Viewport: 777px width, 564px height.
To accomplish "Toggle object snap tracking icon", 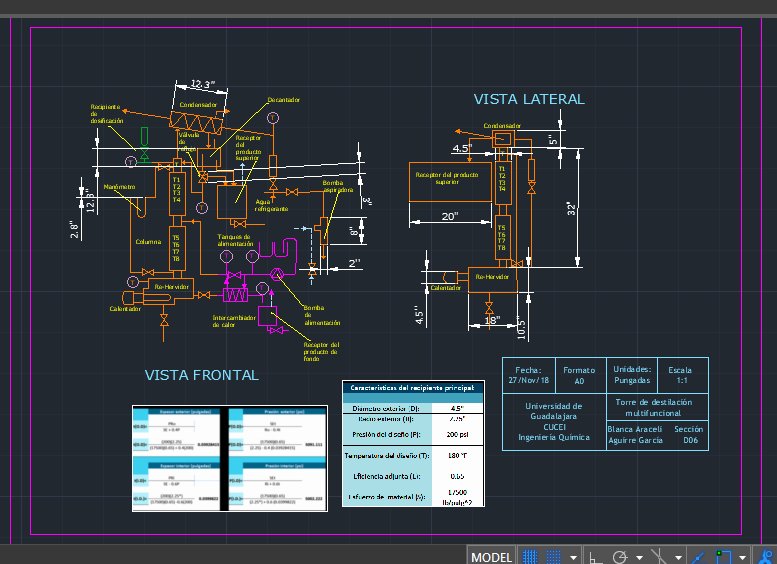I will coord(698,557).
